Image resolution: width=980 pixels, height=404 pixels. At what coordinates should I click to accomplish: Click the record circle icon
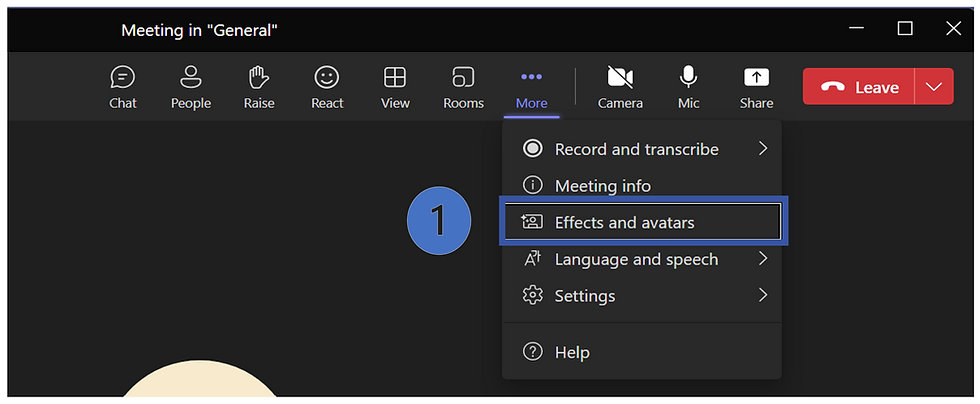tap(532, 149)
